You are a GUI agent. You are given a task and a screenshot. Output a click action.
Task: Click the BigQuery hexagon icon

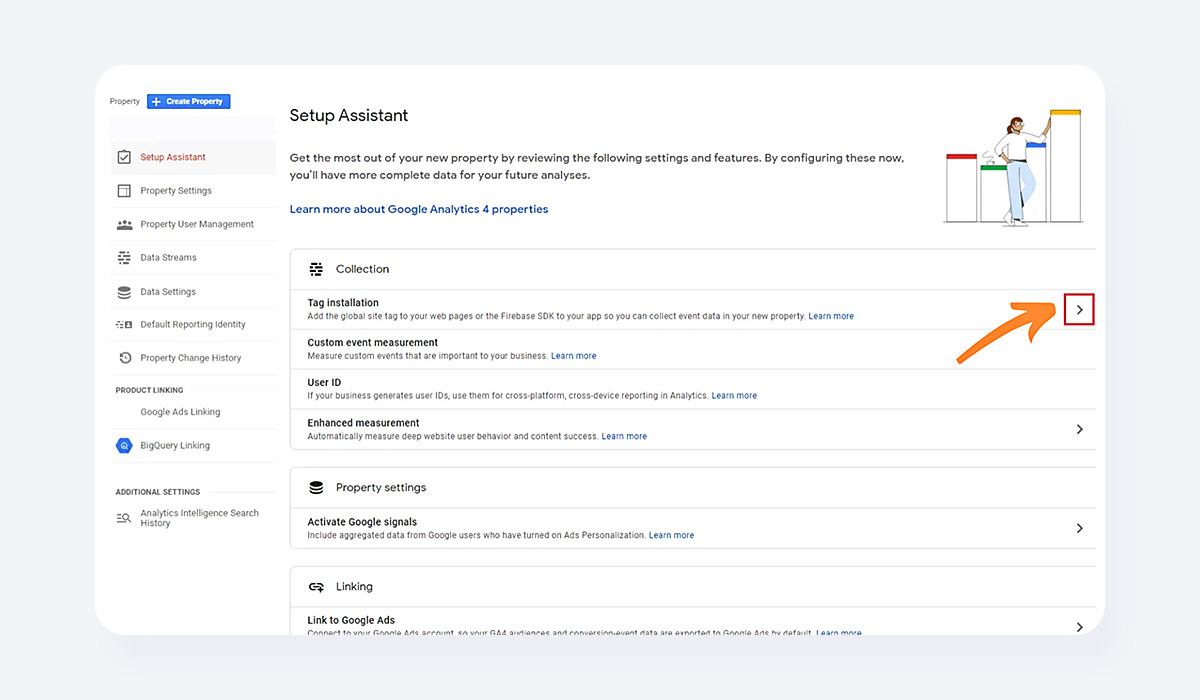124,446
